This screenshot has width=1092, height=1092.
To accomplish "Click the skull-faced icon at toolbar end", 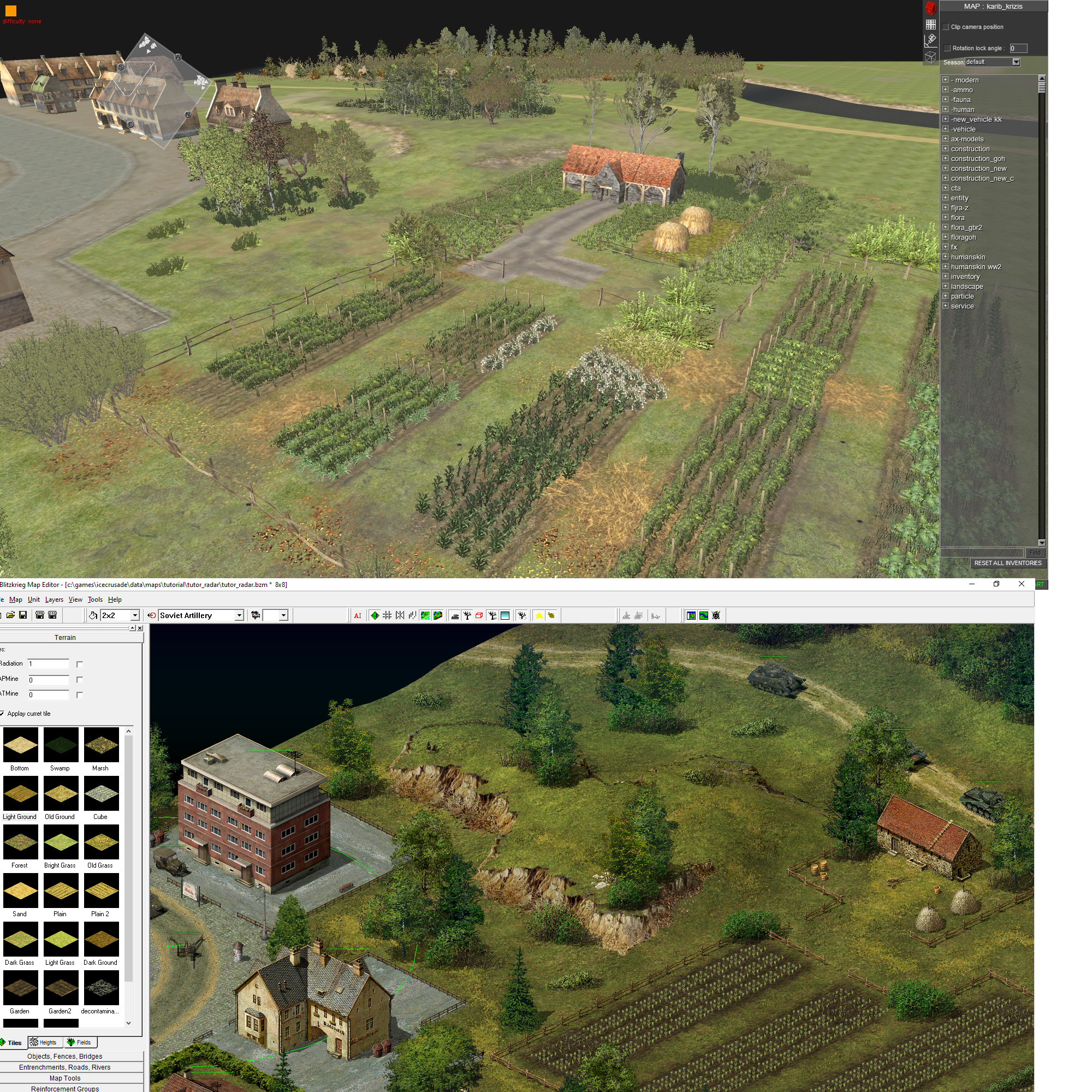I will (x=716, y=615).
